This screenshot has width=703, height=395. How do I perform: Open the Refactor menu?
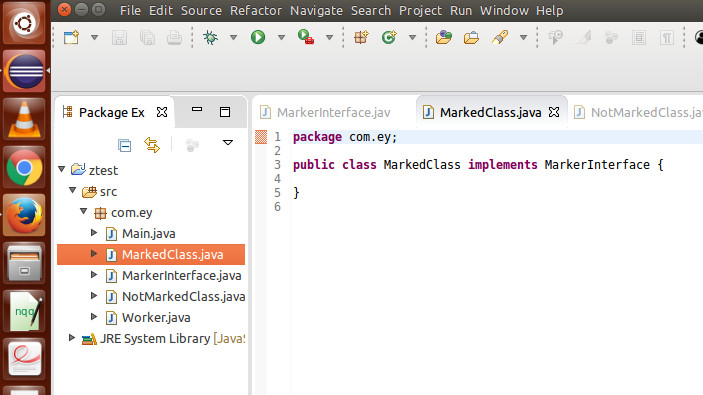[256, 10]
